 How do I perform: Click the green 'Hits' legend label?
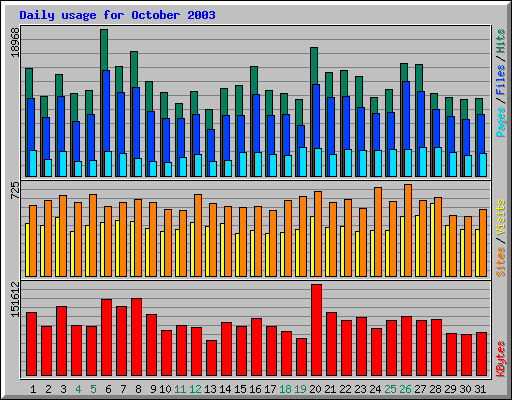[x=500, y=41]
